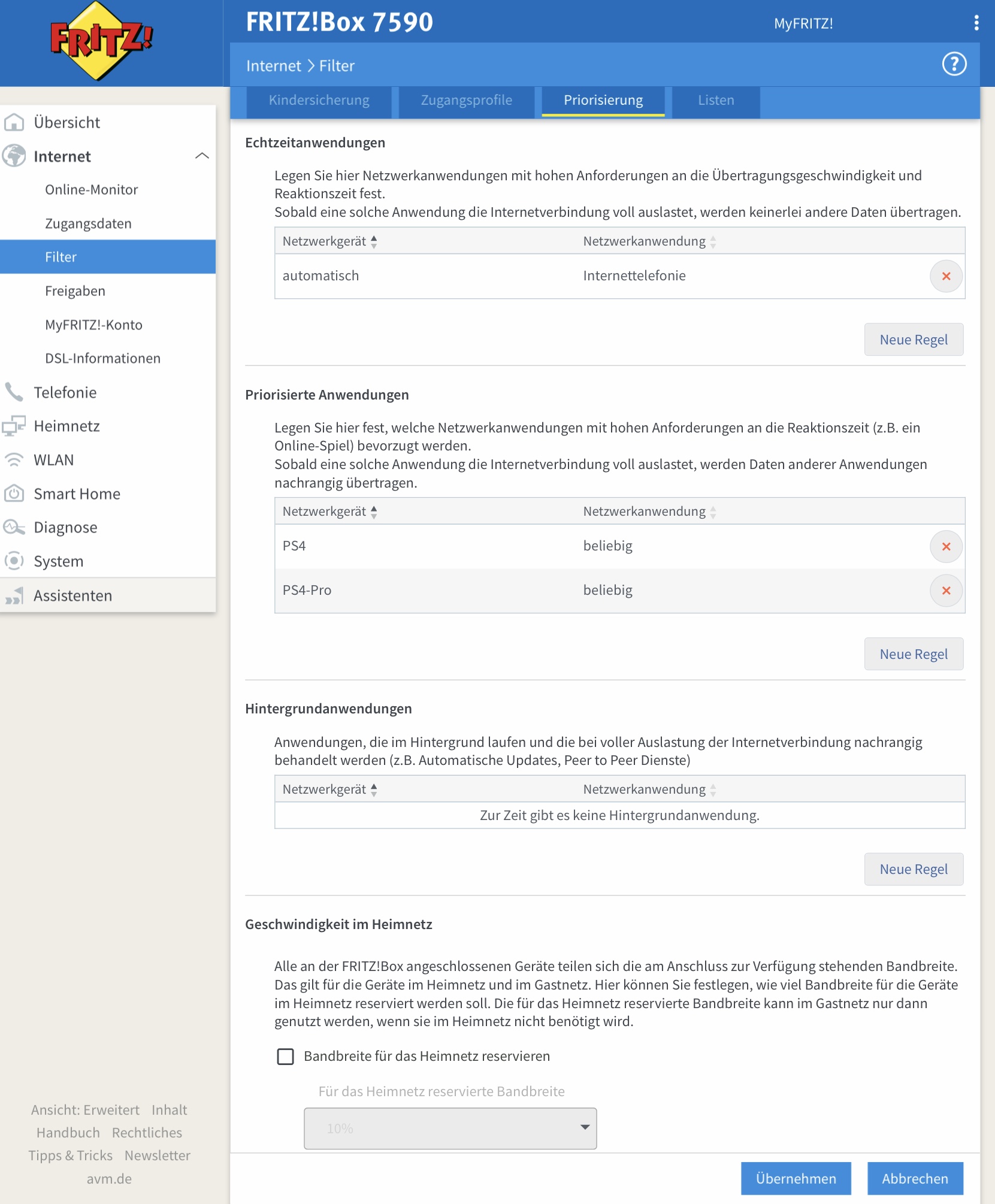Select Filter in sidebar

[108, 257]
